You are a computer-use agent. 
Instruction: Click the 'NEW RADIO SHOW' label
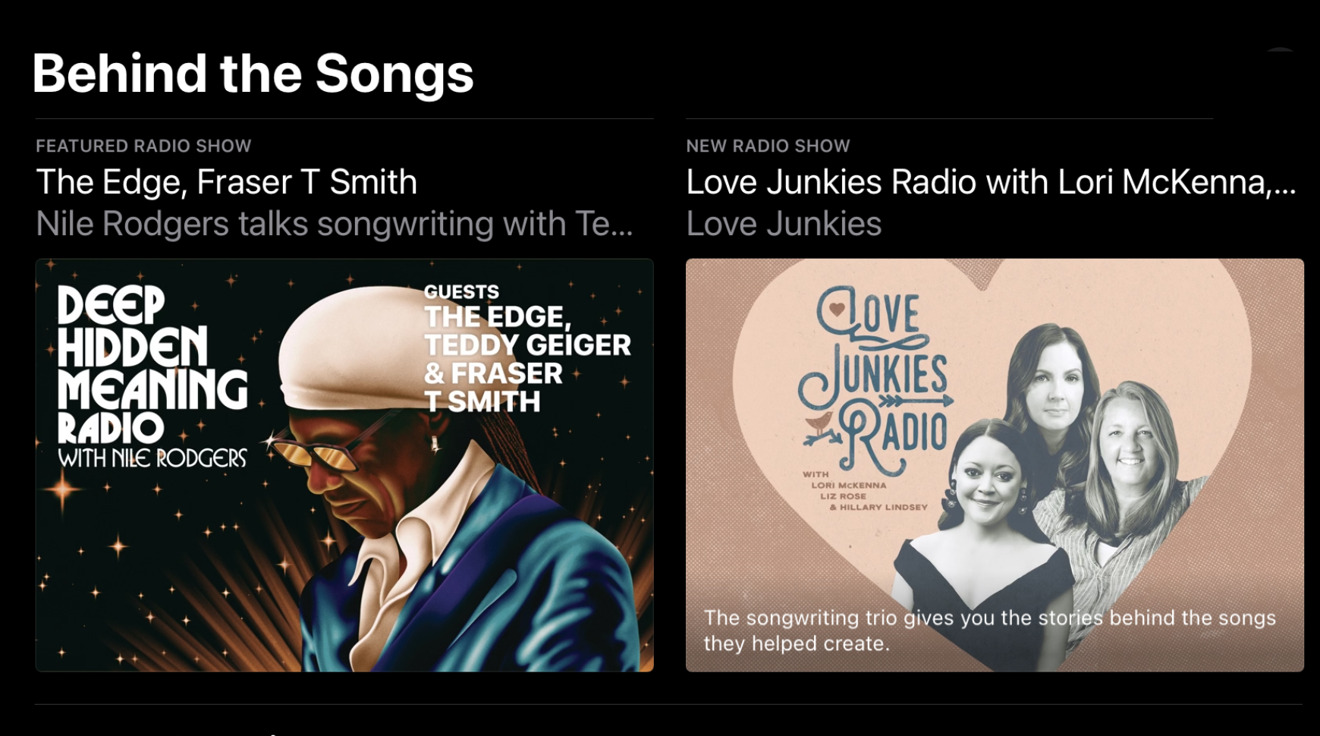[x=768, y=146]
